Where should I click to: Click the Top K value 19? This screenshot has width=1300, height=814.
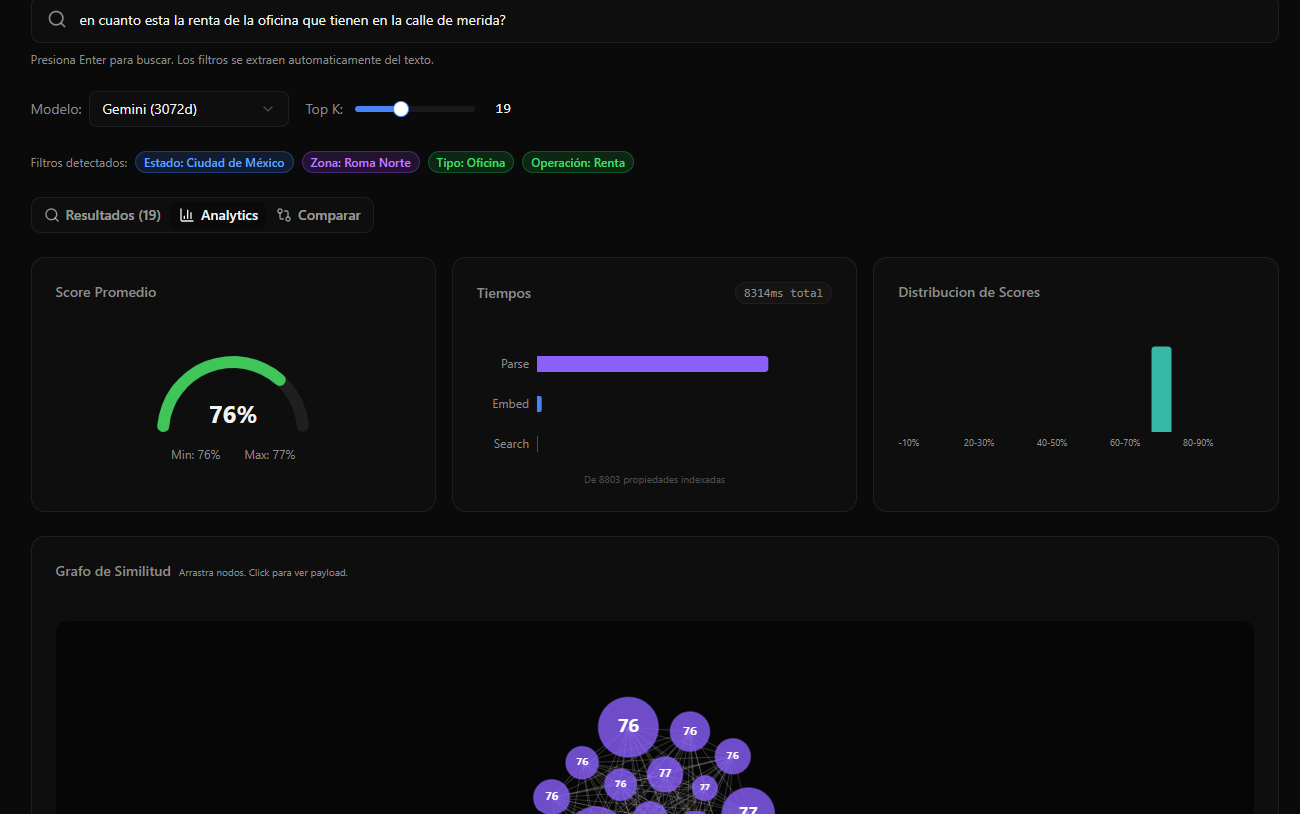pos(503,109)
